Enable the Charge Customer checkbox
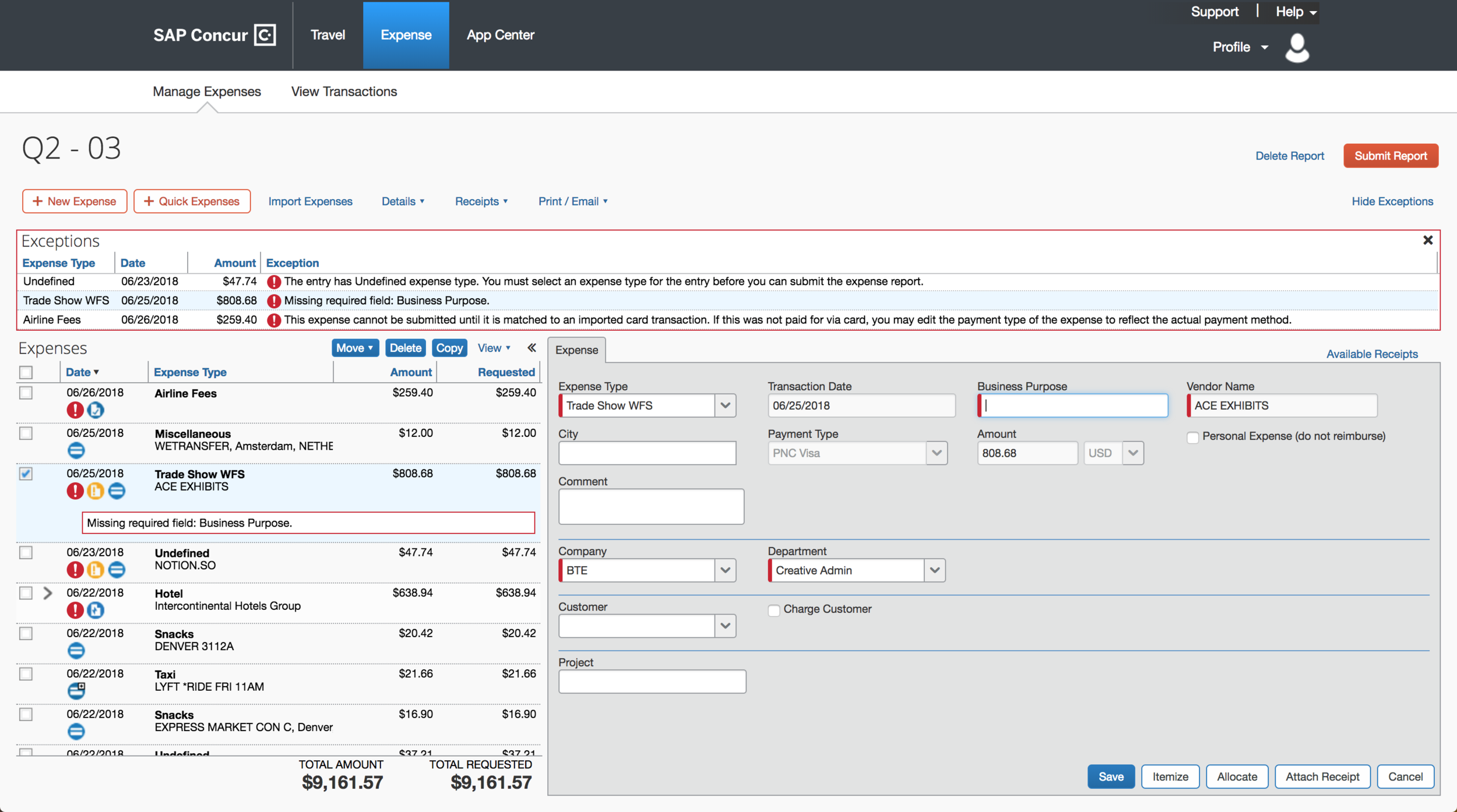Screen dimensions: 1457x812 [x=773, y=610]
